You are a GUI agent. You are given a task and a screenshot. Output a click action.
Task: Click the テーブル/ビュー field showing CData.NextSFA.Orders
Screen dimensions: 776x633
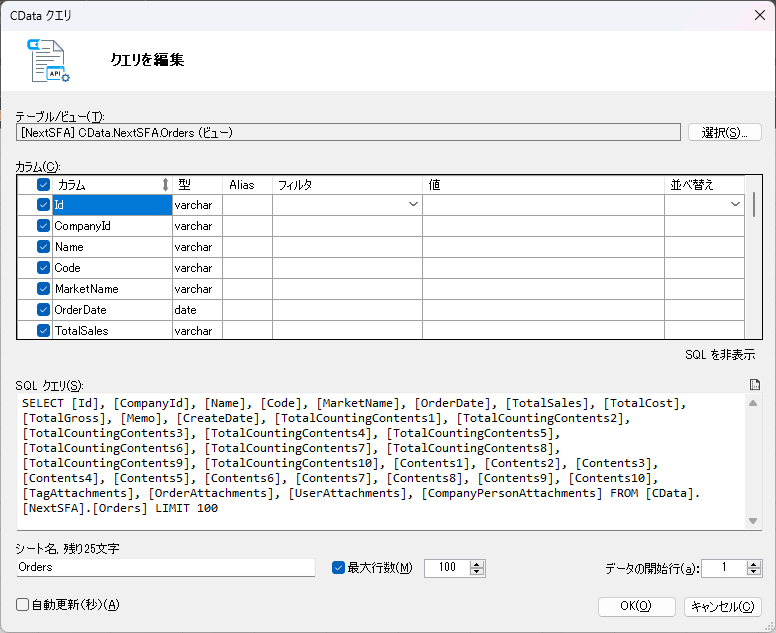(348, 133)
